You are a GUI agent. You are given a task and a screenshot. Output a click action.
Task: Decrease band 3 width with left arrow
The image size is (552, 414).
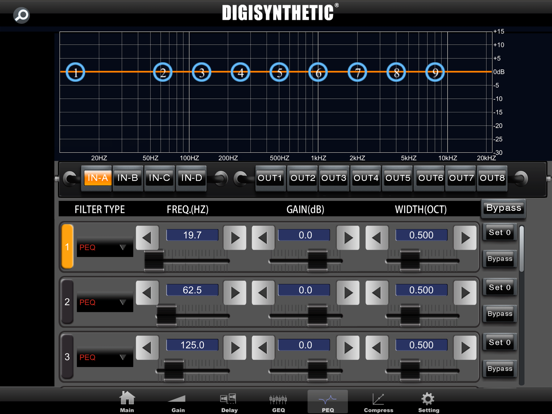[377, 348]
